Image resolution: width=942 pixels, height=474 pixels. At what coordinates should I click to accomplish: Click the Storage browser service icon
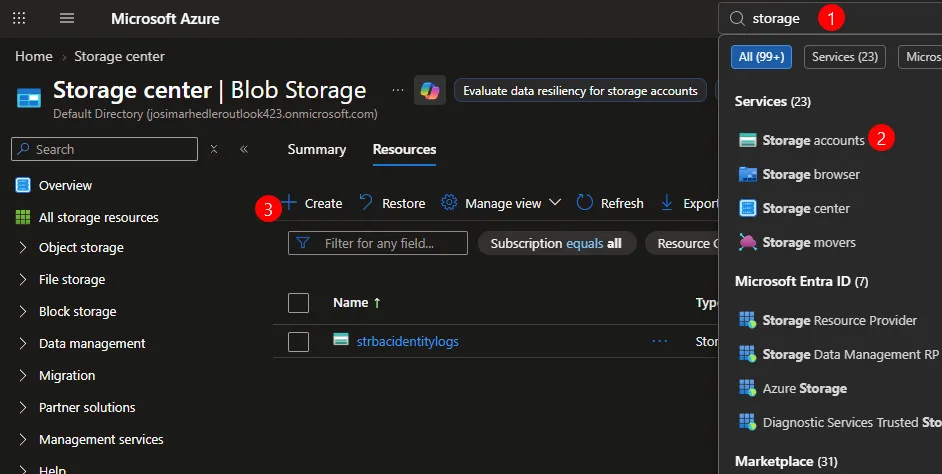tap(747, 174)
